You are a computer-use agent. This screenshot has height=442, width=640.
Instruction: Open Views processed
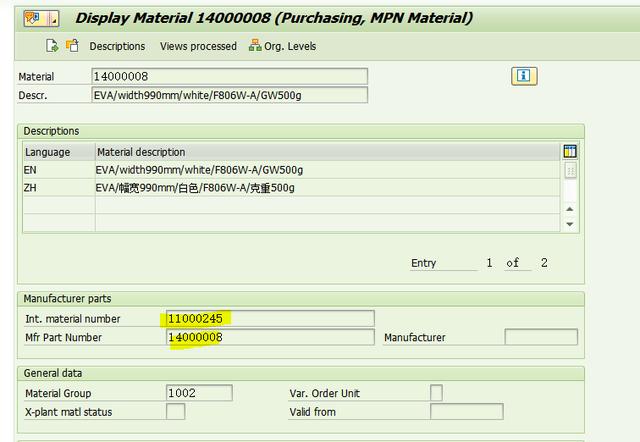tap(198, 46)
